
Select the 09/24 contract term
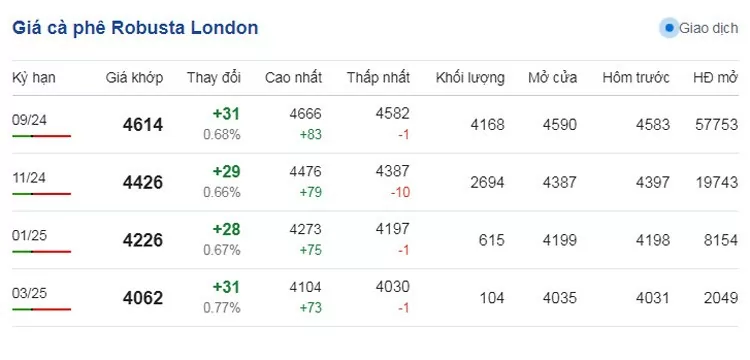[29, 120]
